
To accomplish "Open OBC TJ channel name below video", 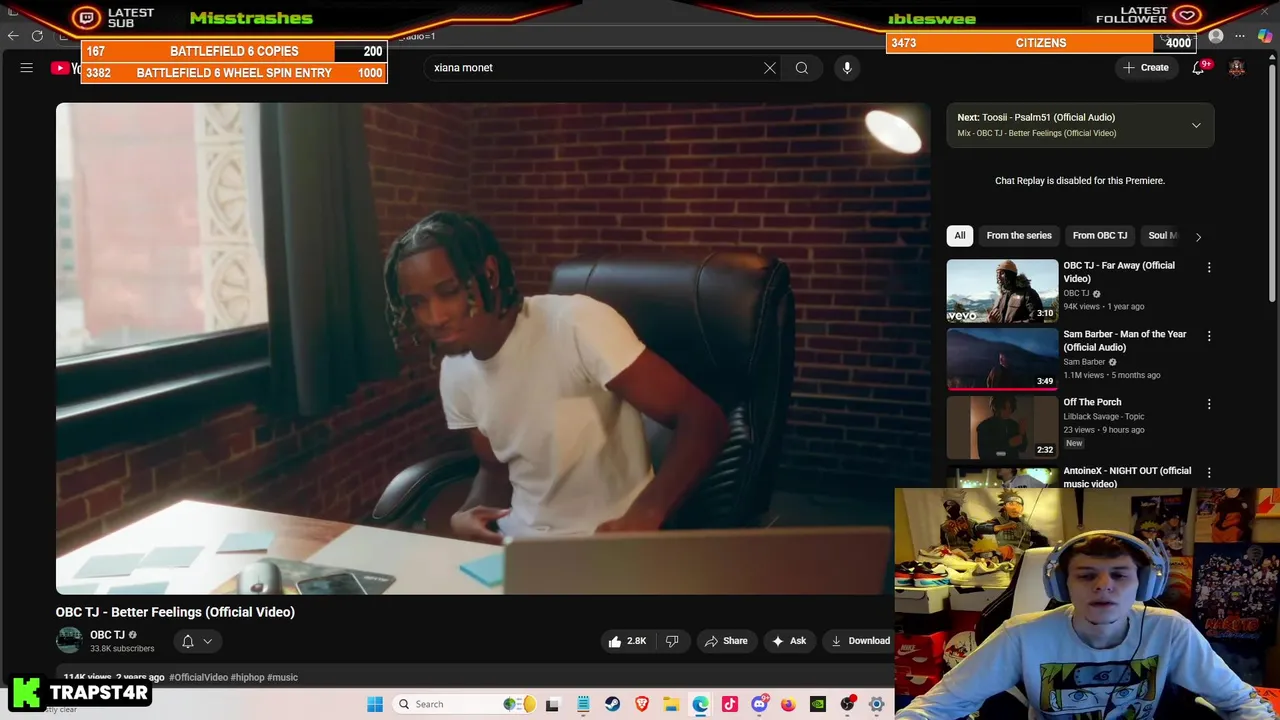I will (107, 635).
